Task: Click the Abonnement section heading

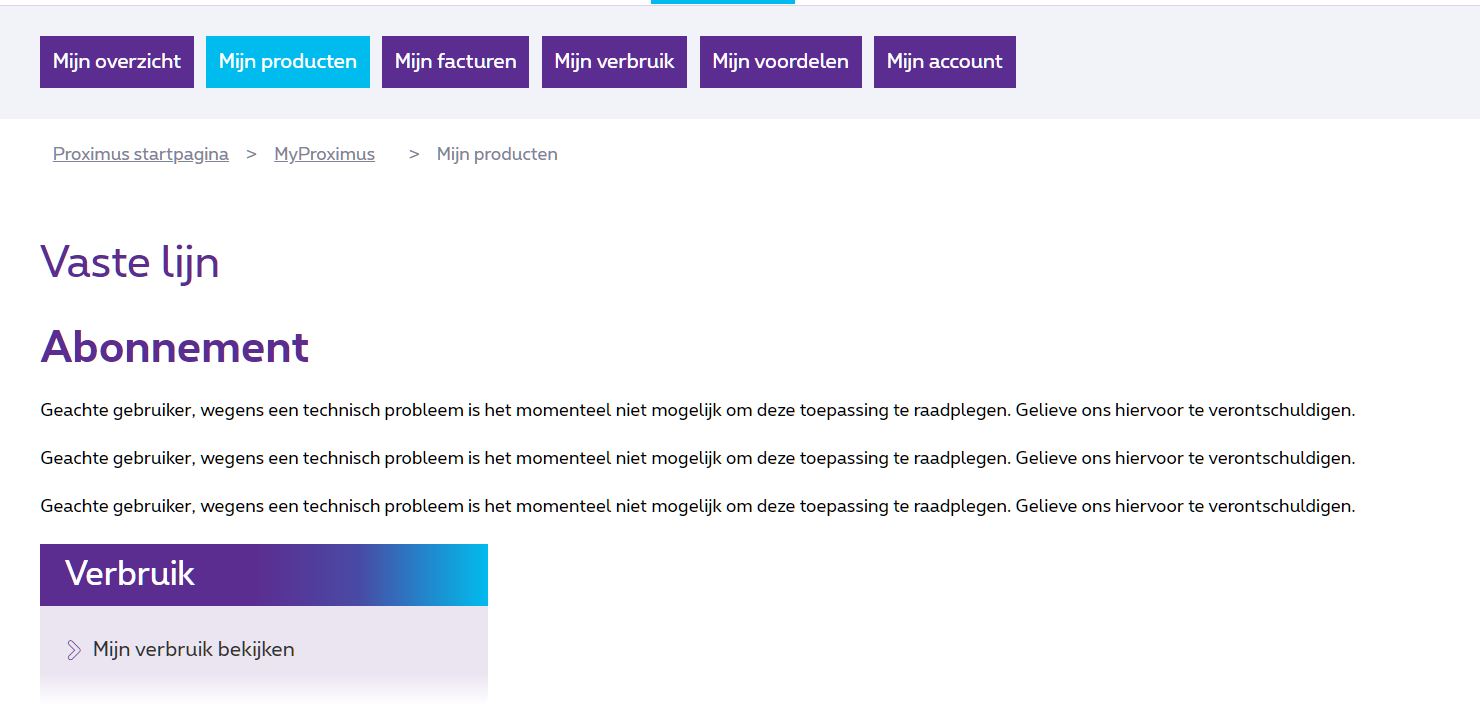Action: (175, 347)
